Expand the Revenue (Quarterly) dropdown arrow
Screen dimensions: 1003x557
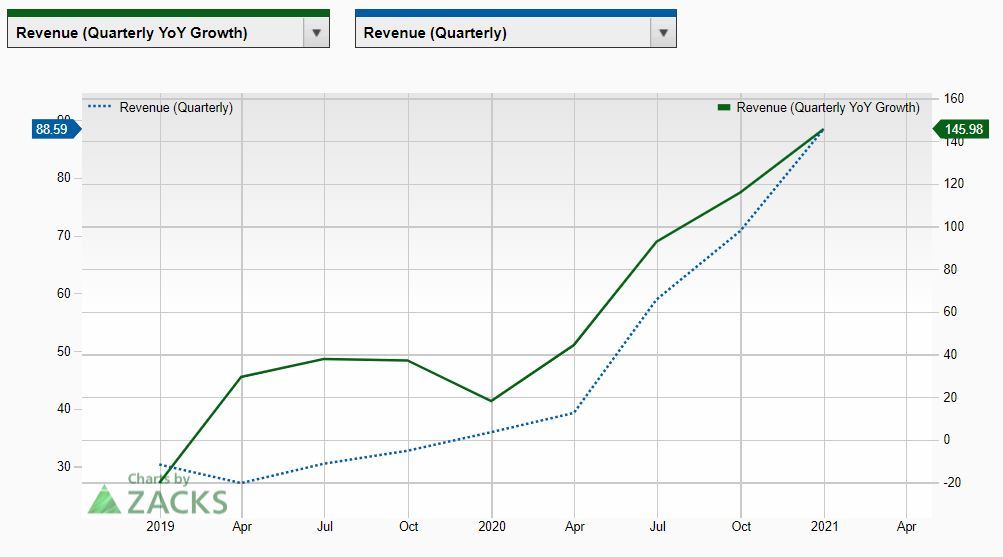pos(662,33)
